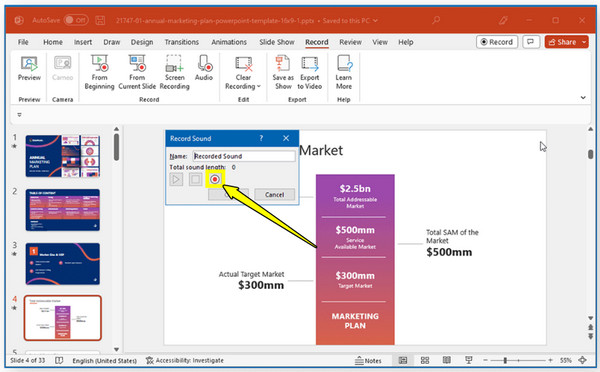Click the help question mark in Record Sound dialog
This screenshot has height=372, width=600.
click(261, 138)
